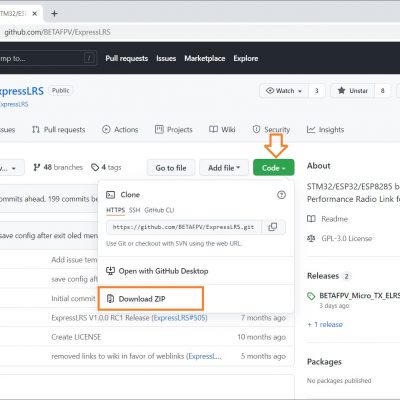Open Pull requests in the top navigation
This screenshot has height=400, width=400.
[x=127, y=58]
